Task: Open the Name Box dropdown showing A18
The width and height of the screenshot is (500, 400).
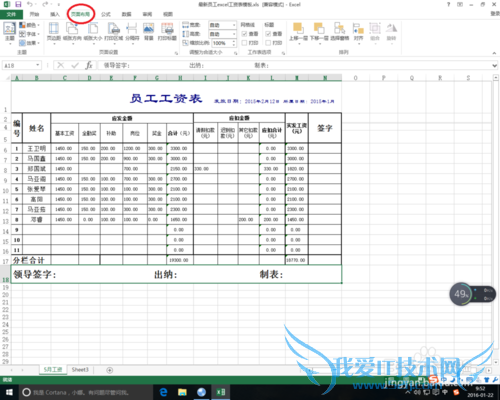Action: 37,65
